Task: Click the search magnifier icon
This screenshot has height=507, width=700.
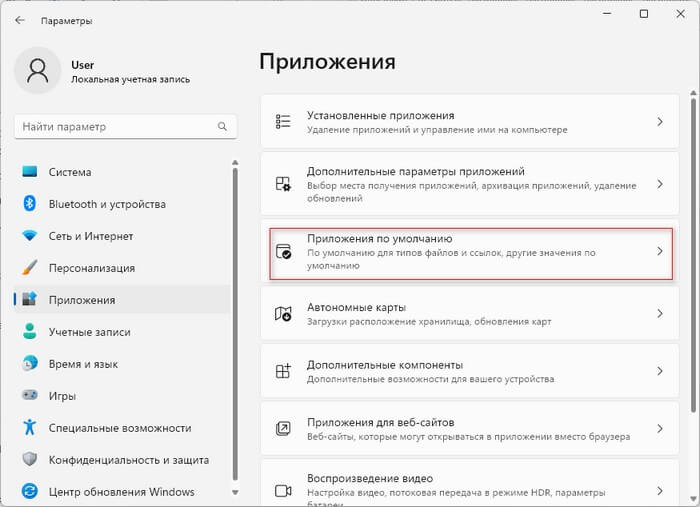Action: 222,126
